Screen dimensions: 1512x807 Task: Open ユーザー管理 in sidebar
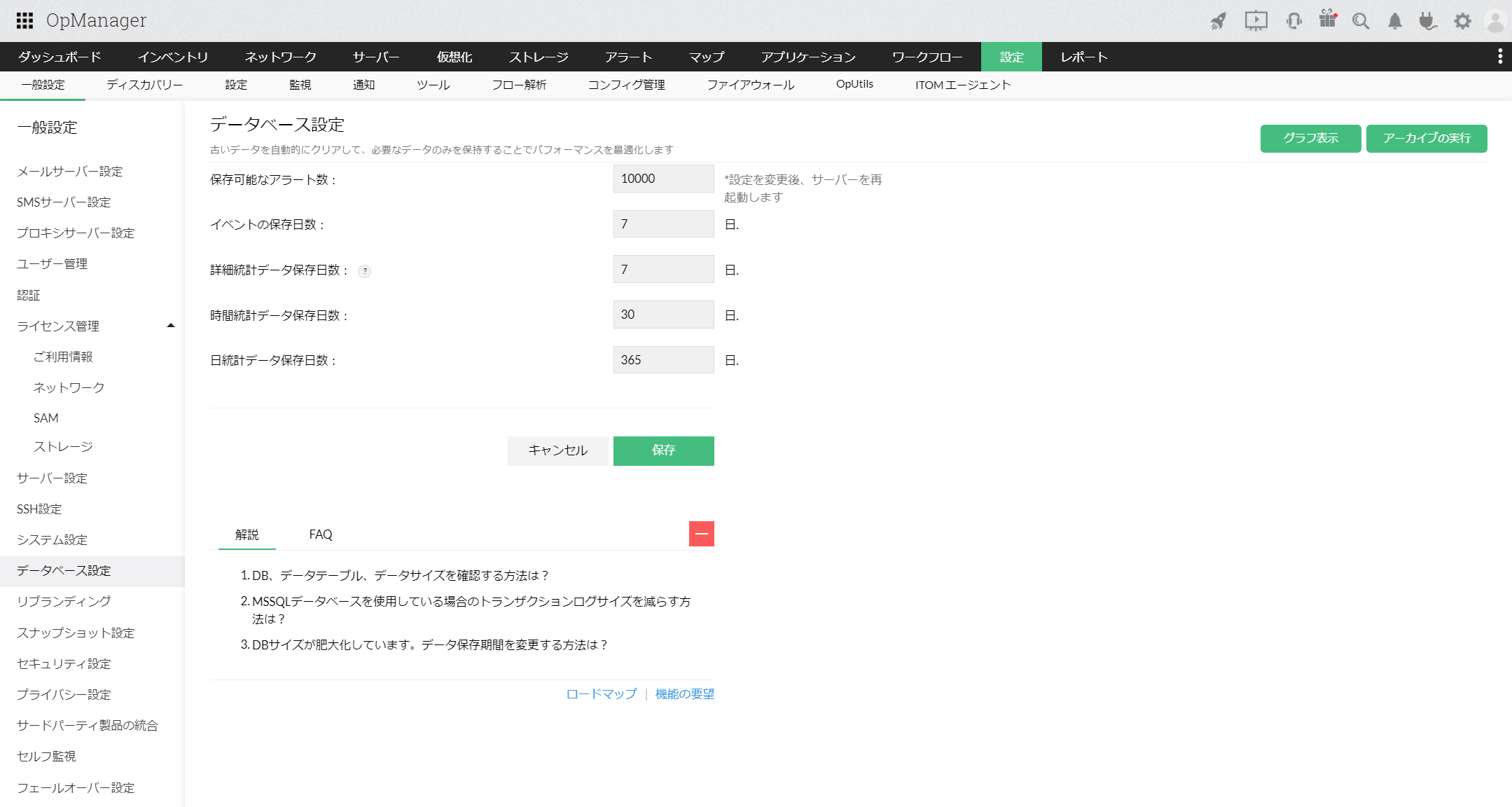click(53, 264)
